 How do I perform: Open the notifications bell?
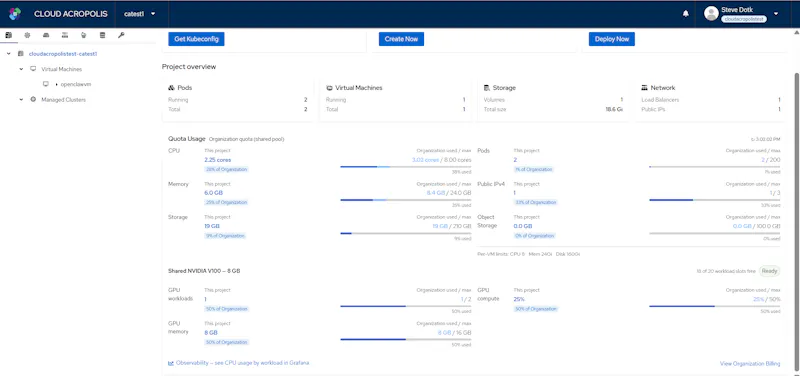tap(685, 14)
